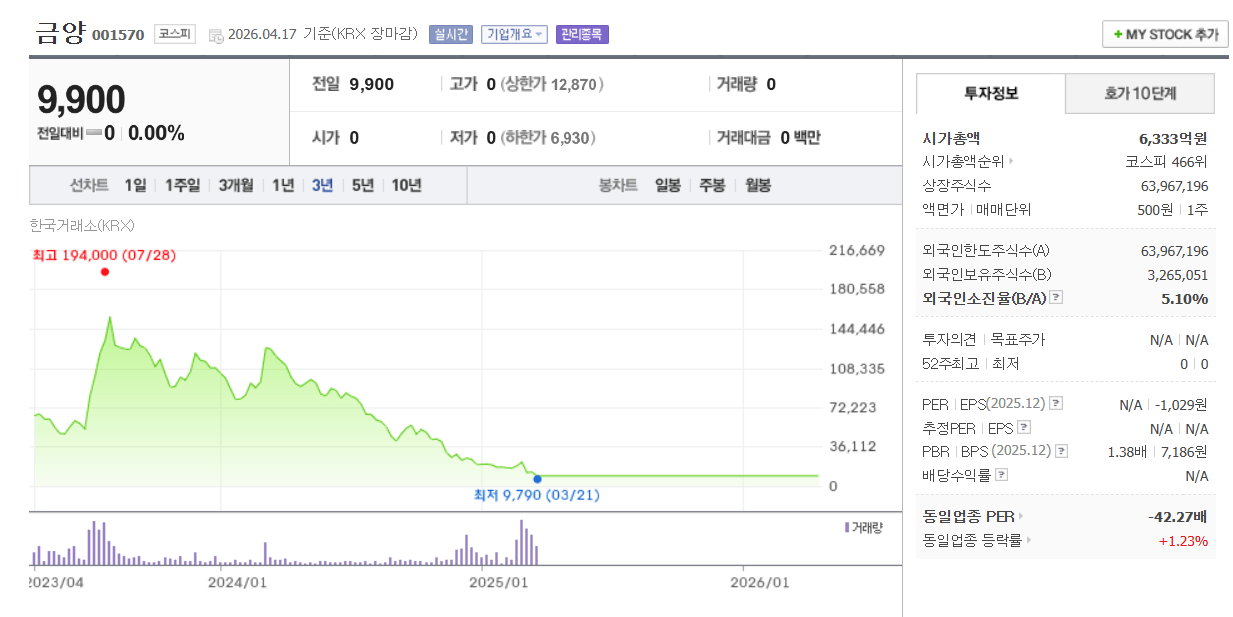Open the 기업개요 dropdown
This screenshot has height=617, width=1233.
click(x=514, y=35)
